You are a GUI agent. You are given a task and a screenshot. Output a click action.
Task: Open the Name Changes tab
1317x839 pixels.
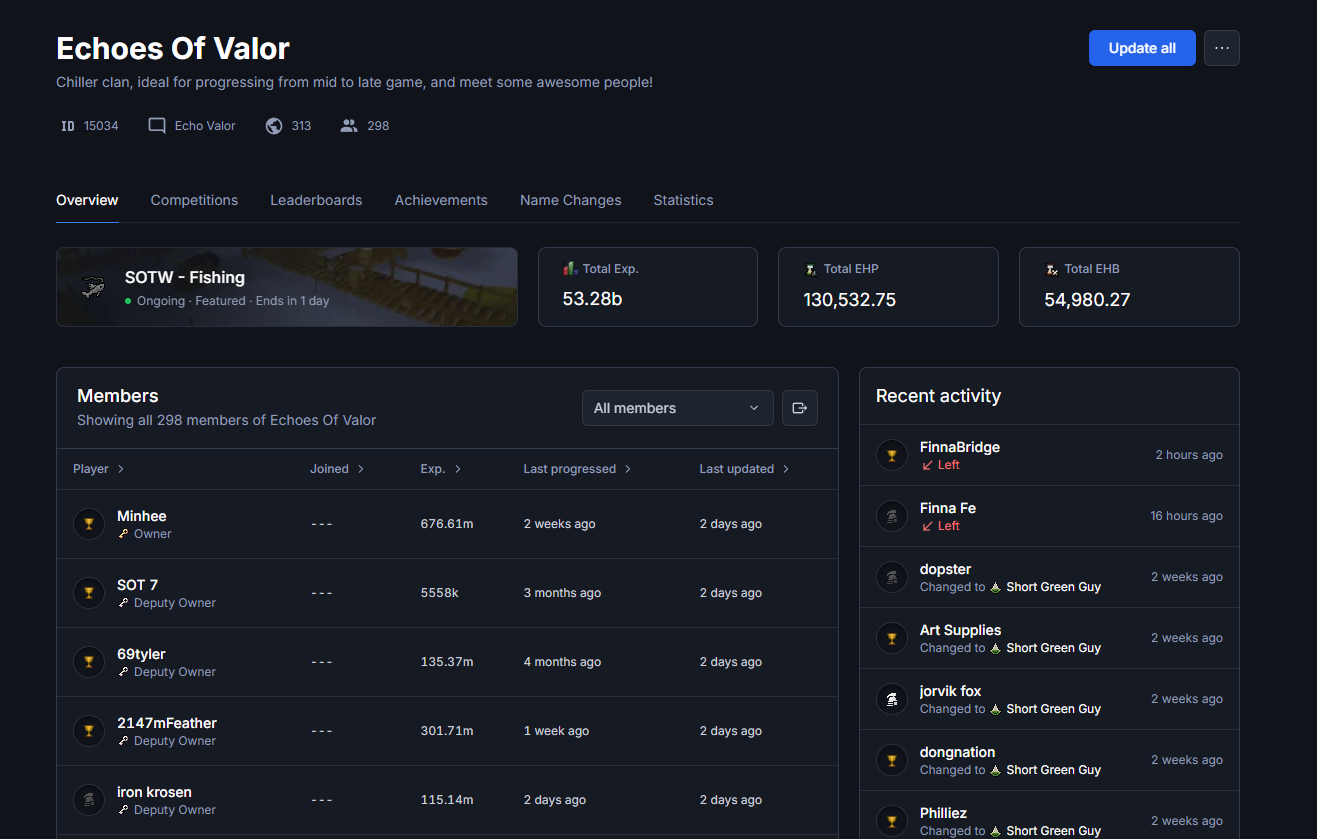pyautogui.click(x=570, y=200)
